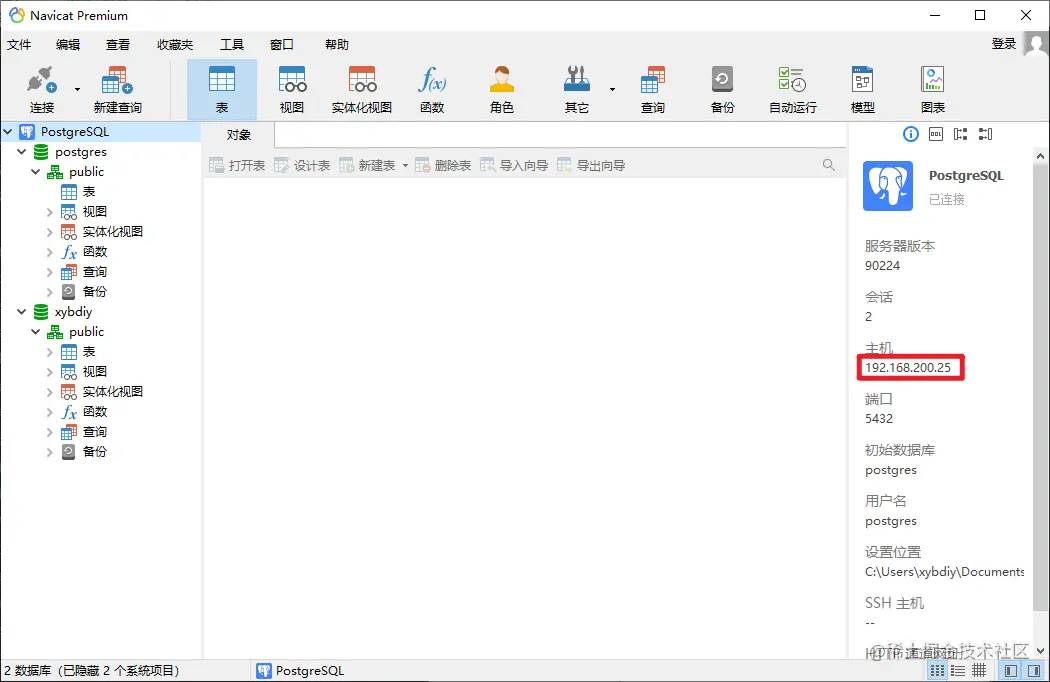Open the 文件 menu

point(19,44)
